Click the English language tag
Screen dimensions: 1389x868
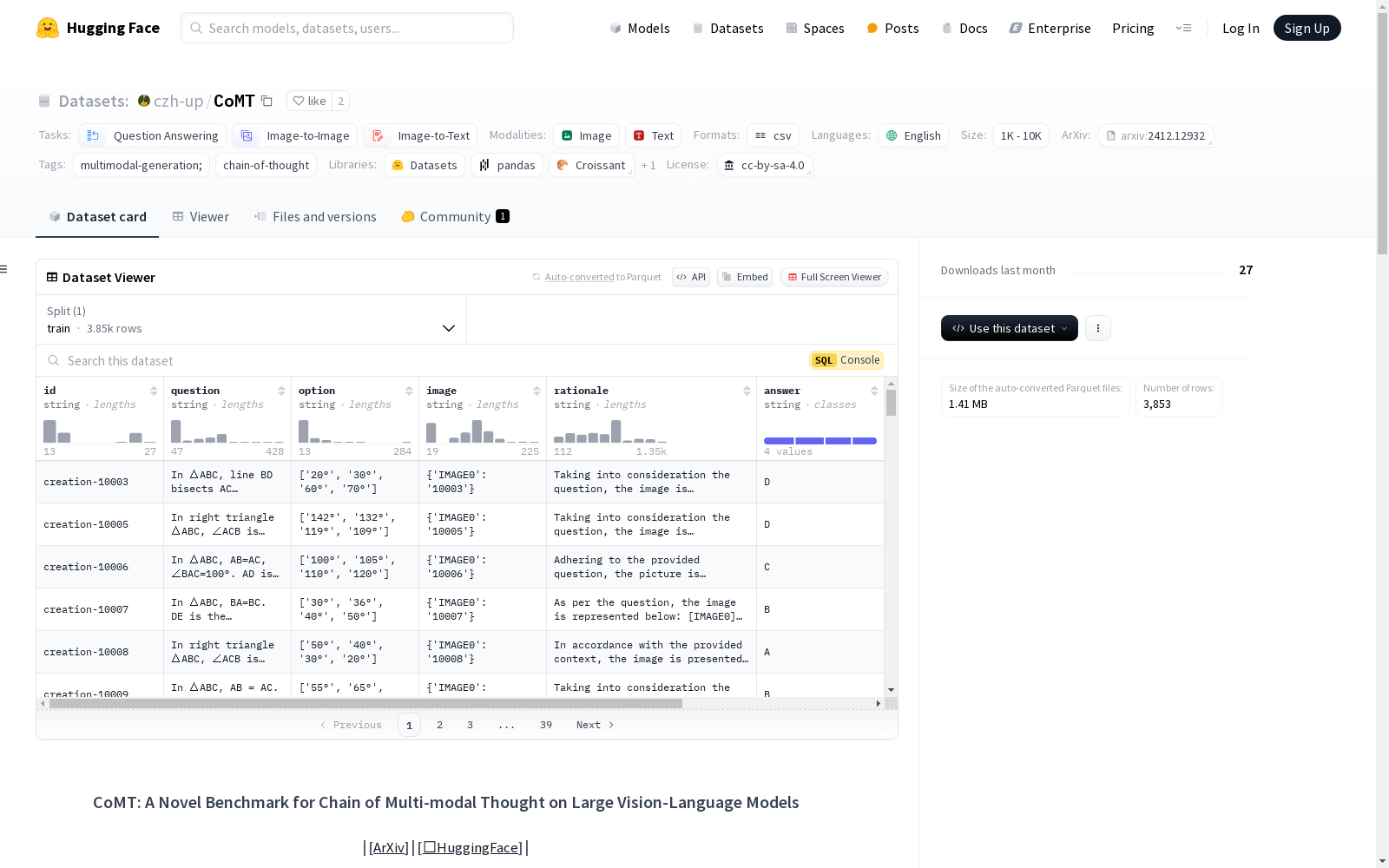[913, 135]
